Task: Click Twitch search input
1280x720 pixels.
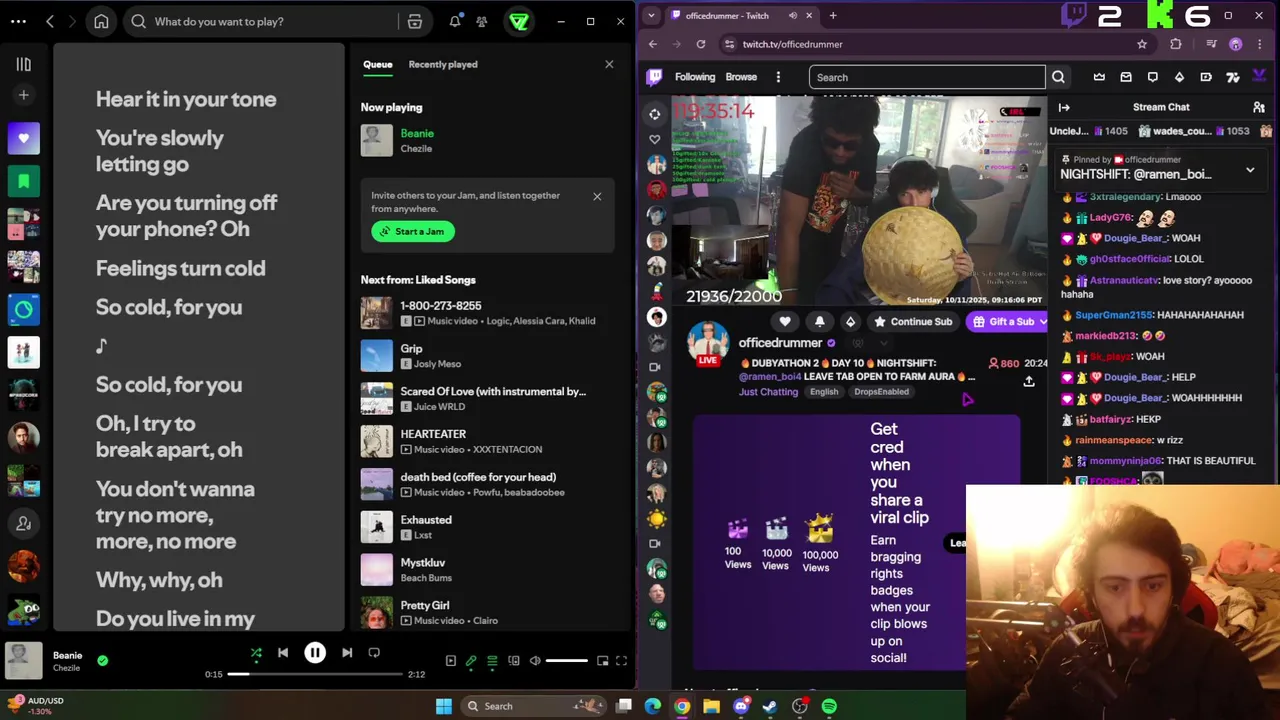Action: click(927, 77)
